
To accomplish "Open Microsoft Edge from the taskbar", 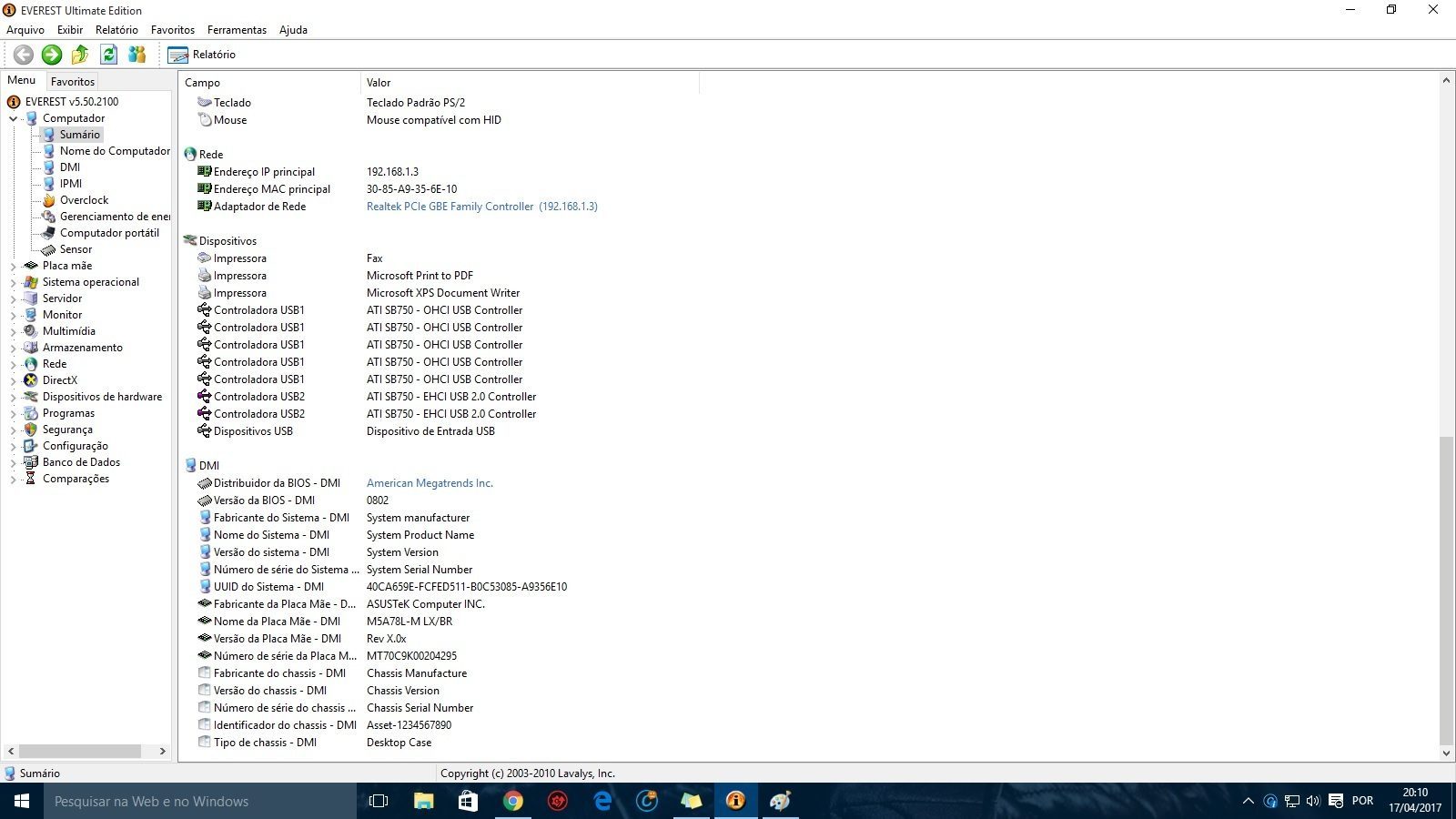I will 602,801.
